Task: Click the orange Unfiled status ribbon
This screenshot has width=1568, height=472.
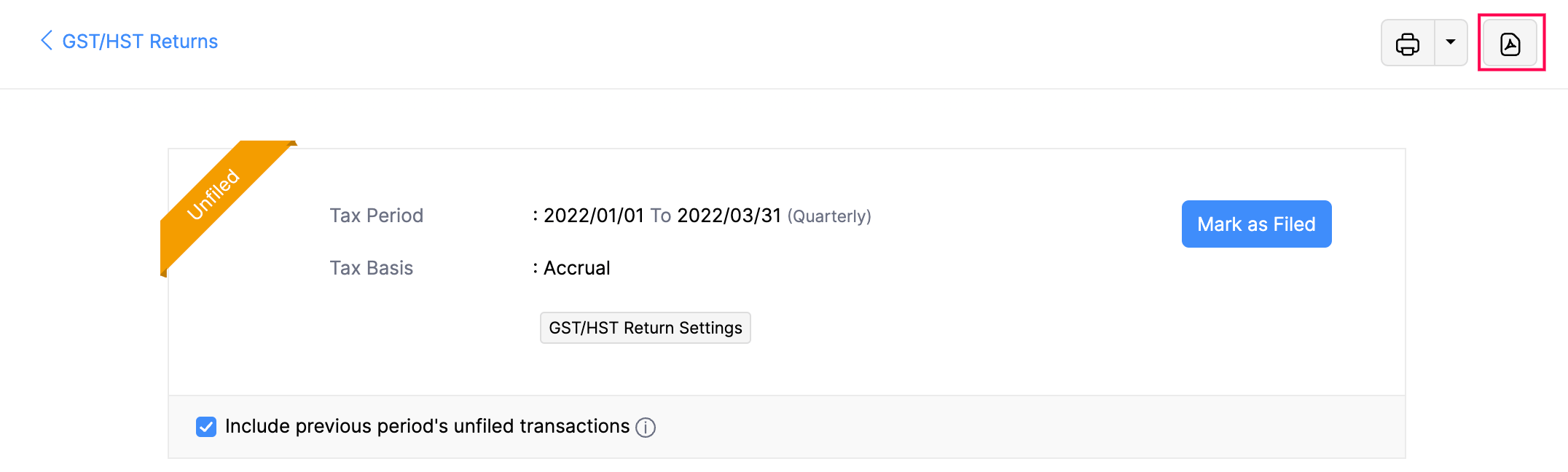Action: pos(214,194)
